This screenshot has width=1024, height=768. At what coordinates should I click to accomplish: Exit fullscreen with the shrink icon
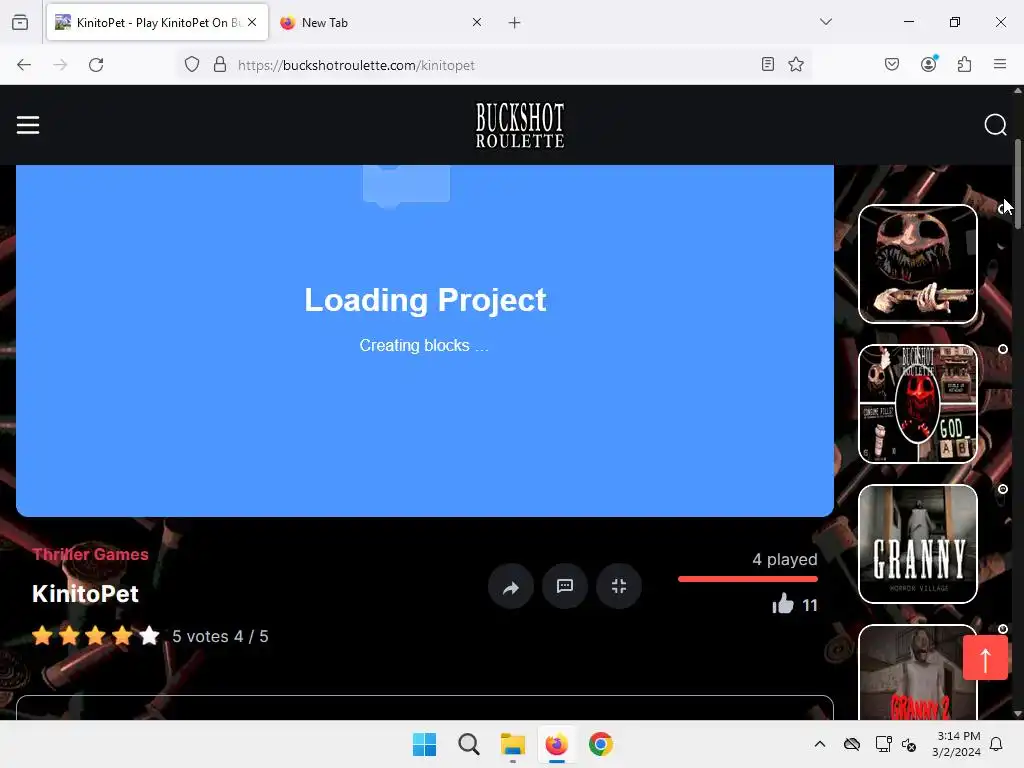[x=619, y=586]
